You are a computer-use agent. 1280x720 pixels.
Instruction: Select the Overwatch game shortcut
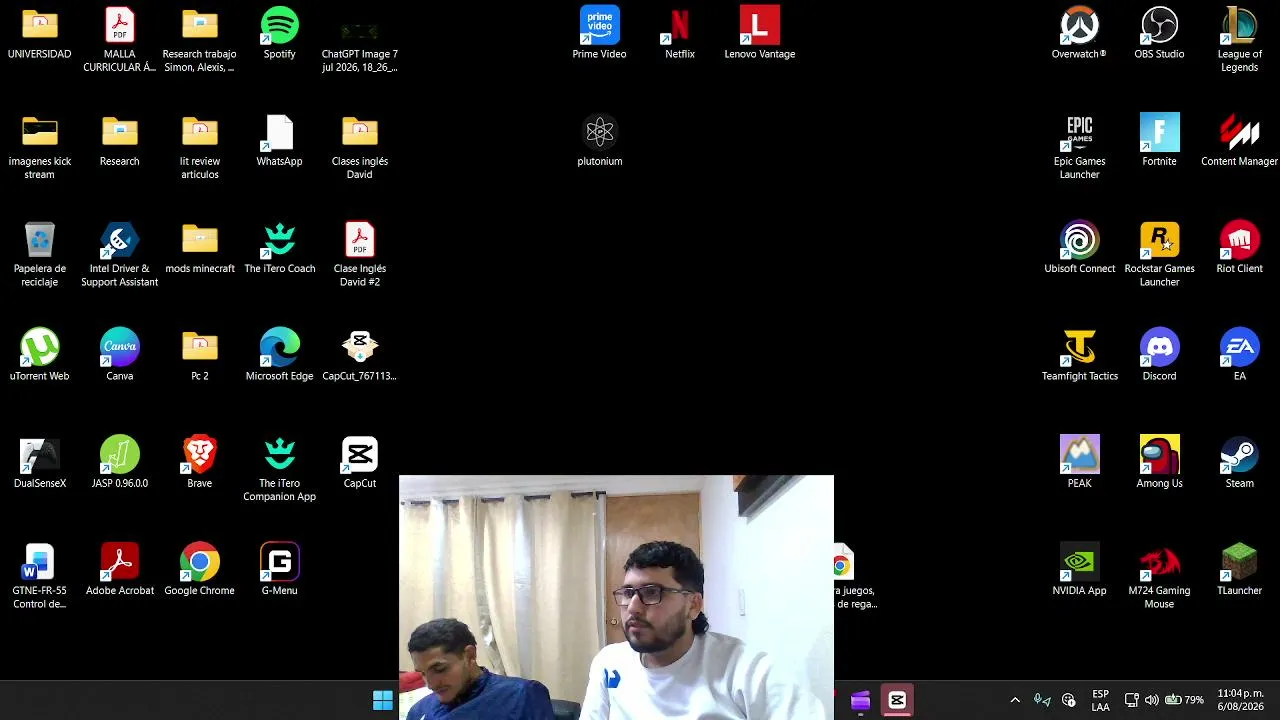point(1080,25)
